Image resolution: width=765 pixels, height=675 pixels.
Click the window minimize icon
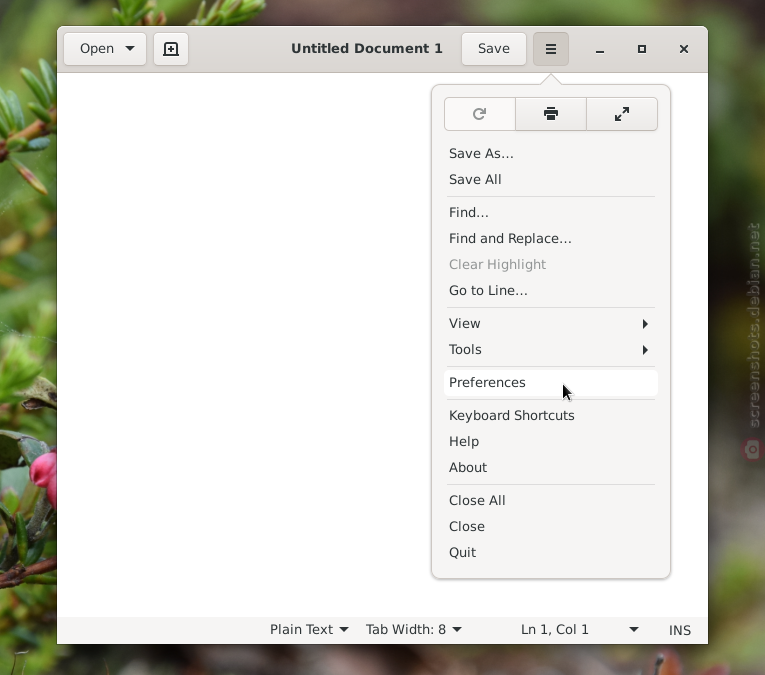coord(600,49)
